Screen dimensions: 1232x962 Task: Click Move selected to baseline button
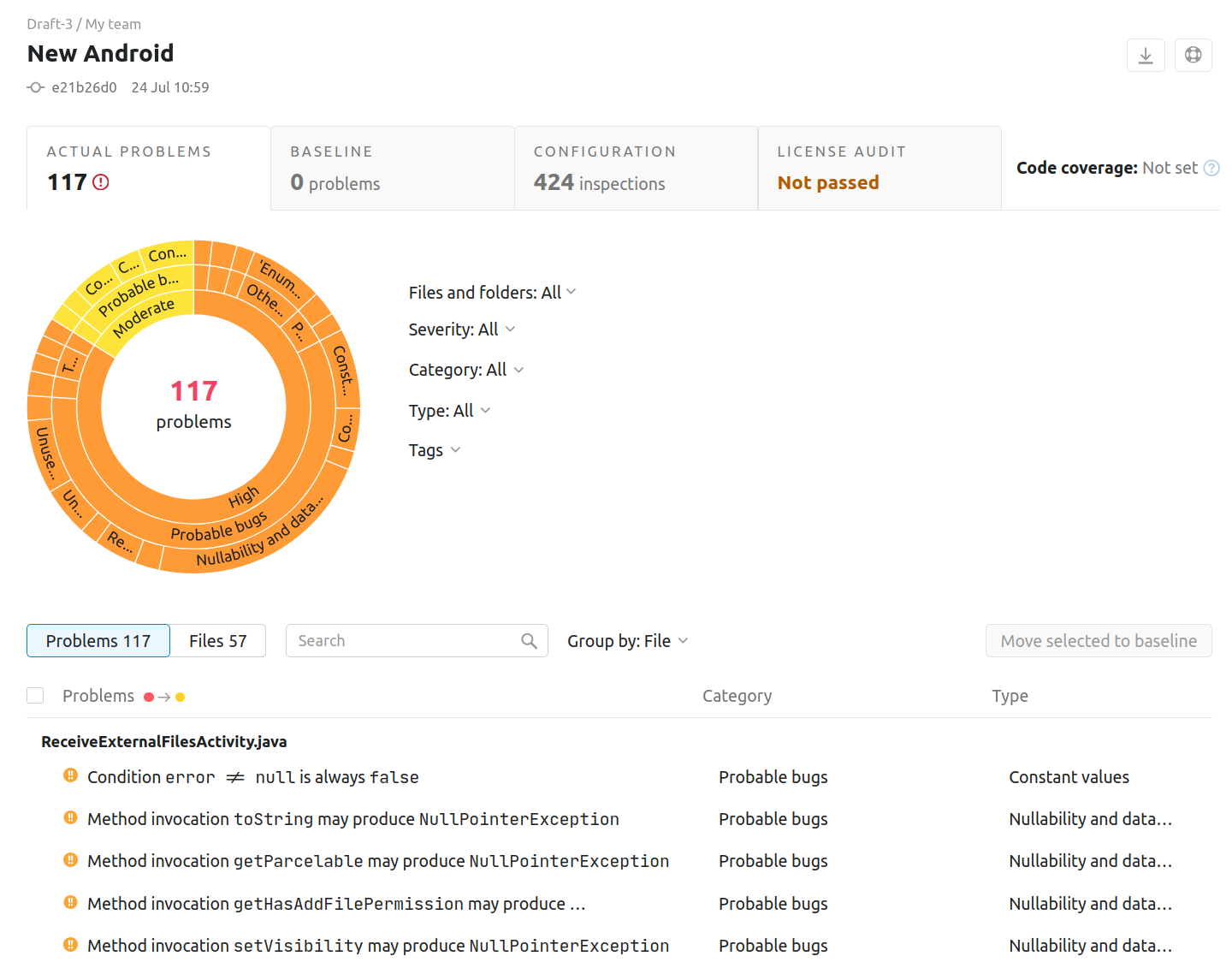[x=1098, y=641]
